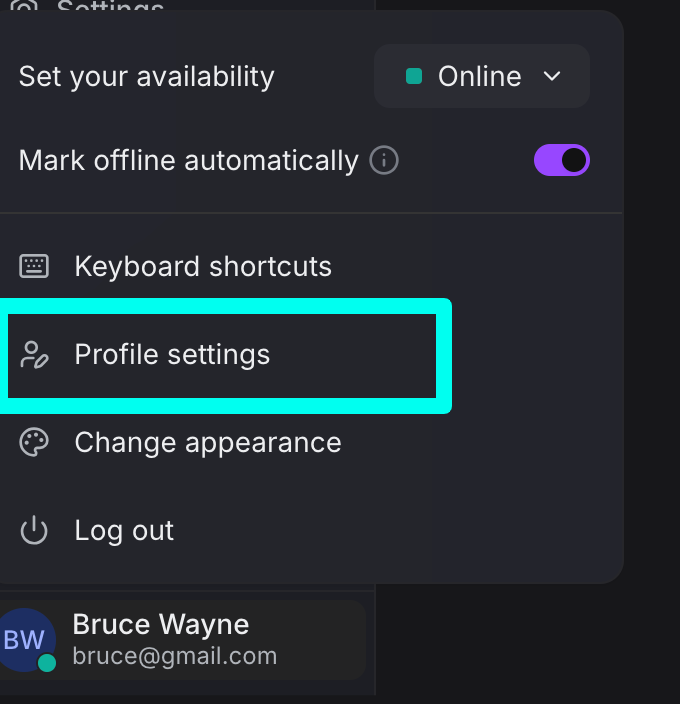Screen dimensions: 680x704
Task: Click the BW avatar circle
Action: click(x=24, y=640)
